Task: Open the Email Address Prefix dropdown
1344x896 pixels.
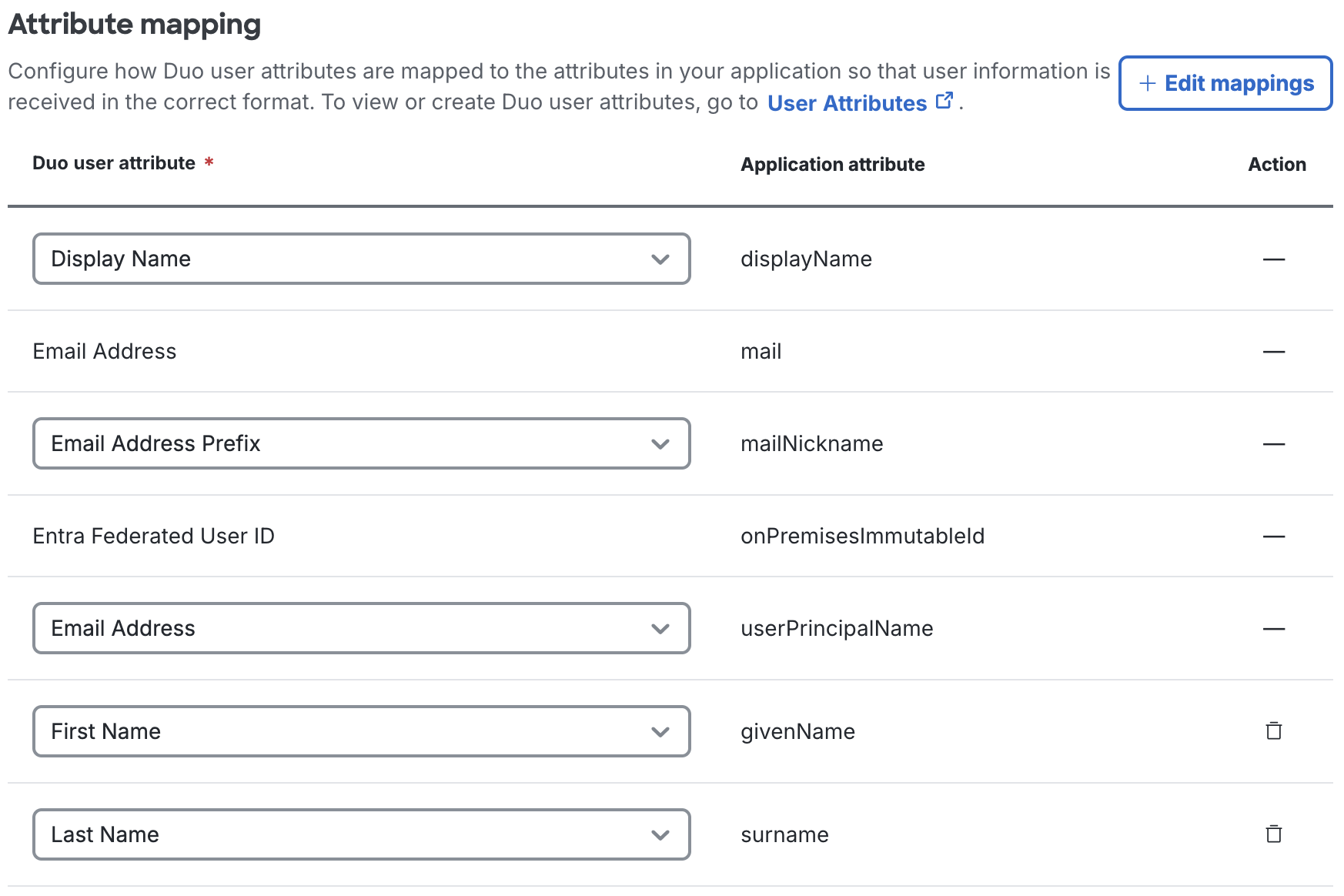Action: pyautogui.click(x=362, y=444)
